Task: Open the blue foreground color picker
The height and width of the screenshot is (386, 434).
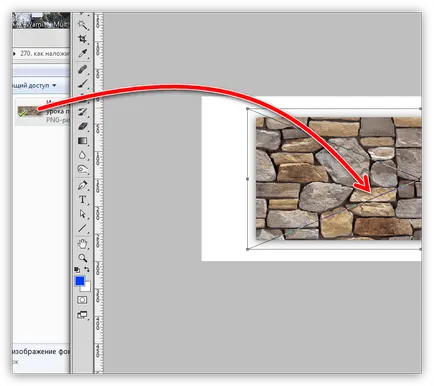Action: [x=79, y=281]
